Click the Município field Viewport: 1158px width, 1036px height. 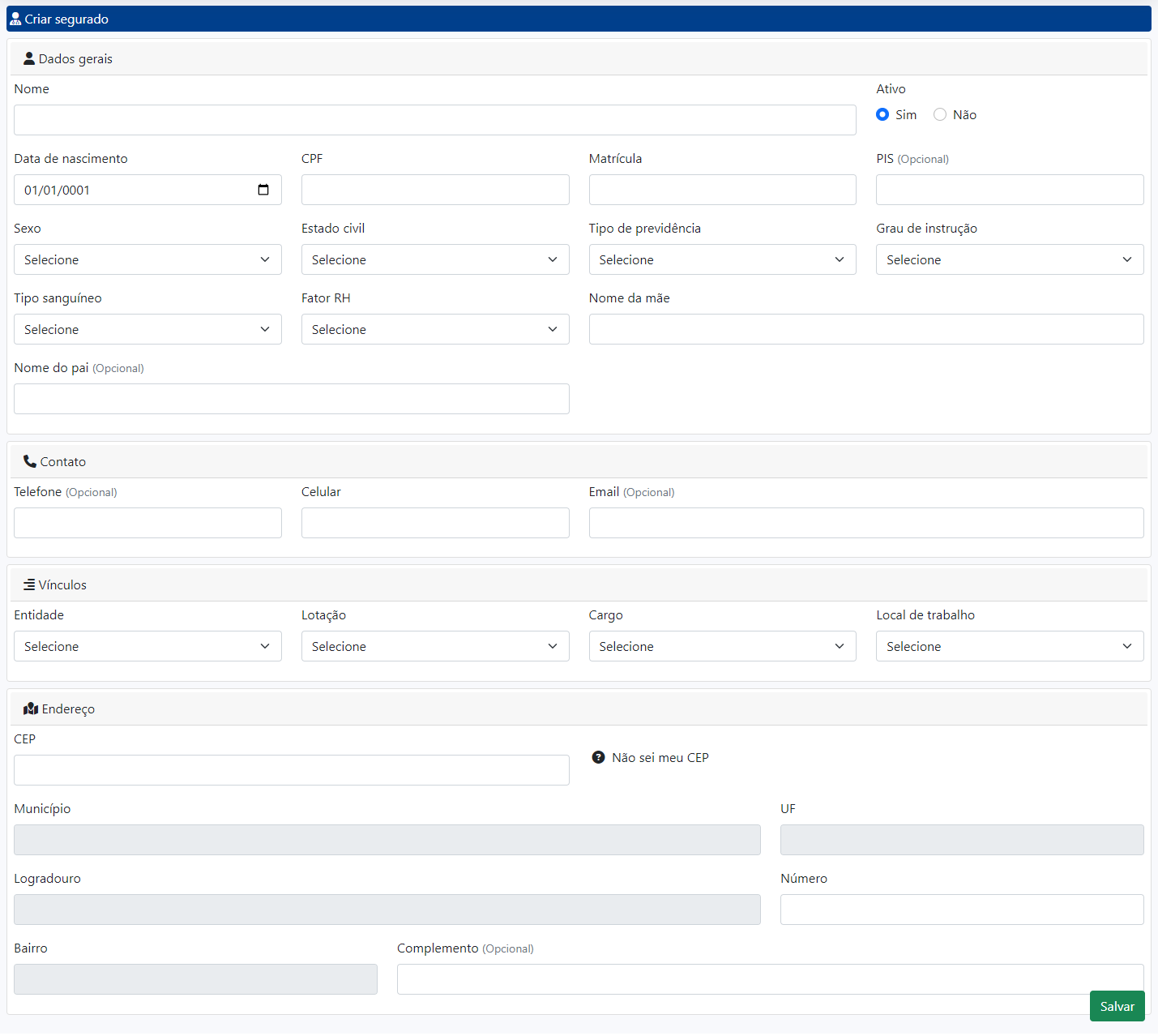(x=387, y=840)
